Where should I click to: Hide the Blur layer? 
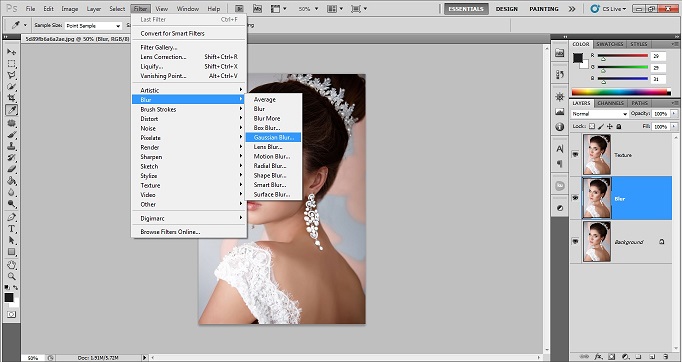[575, 198]
